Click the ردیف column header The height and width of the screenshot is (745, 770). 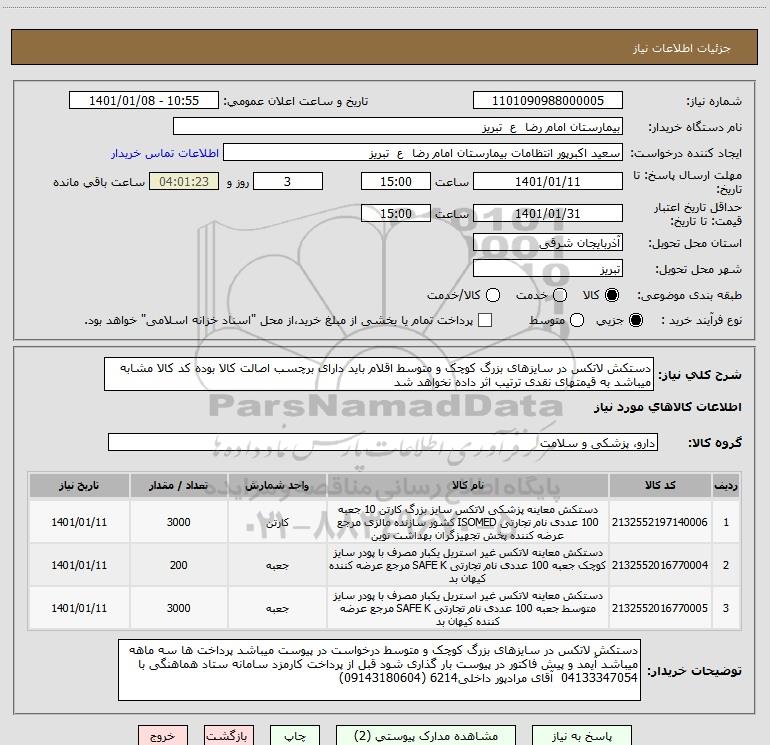[x=726, y=486]
